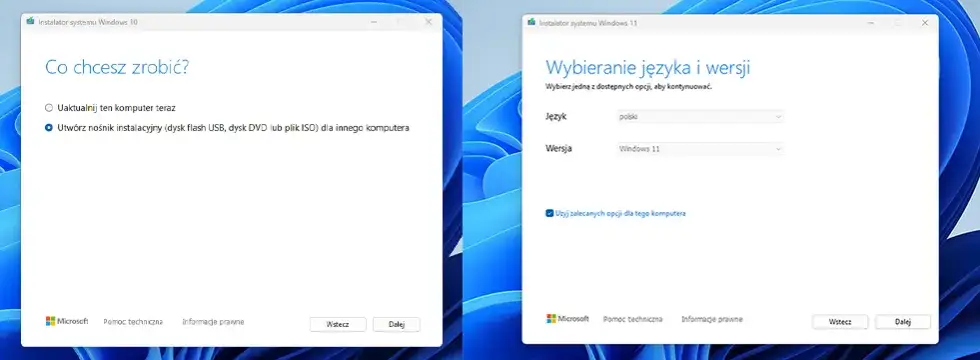Click the Windows 11 installer title bar icon
Image resolution: width=980 pixels, height=360 pixels.
531,22
